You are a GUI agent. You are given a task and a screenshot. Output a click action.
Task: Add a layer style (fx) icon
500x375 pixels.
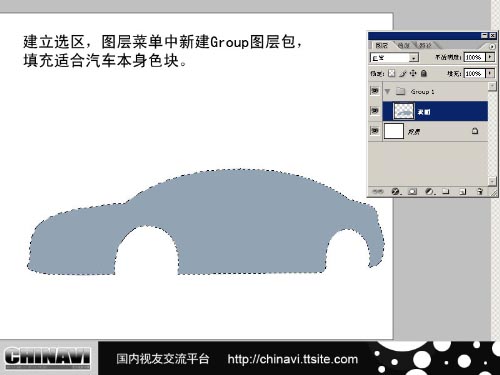396,191
